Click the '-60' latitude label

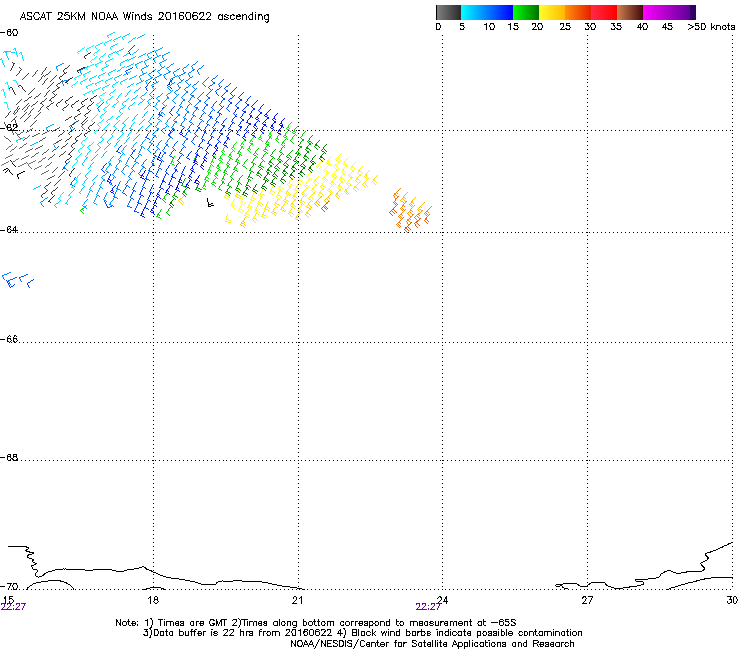tap(9, 33)
